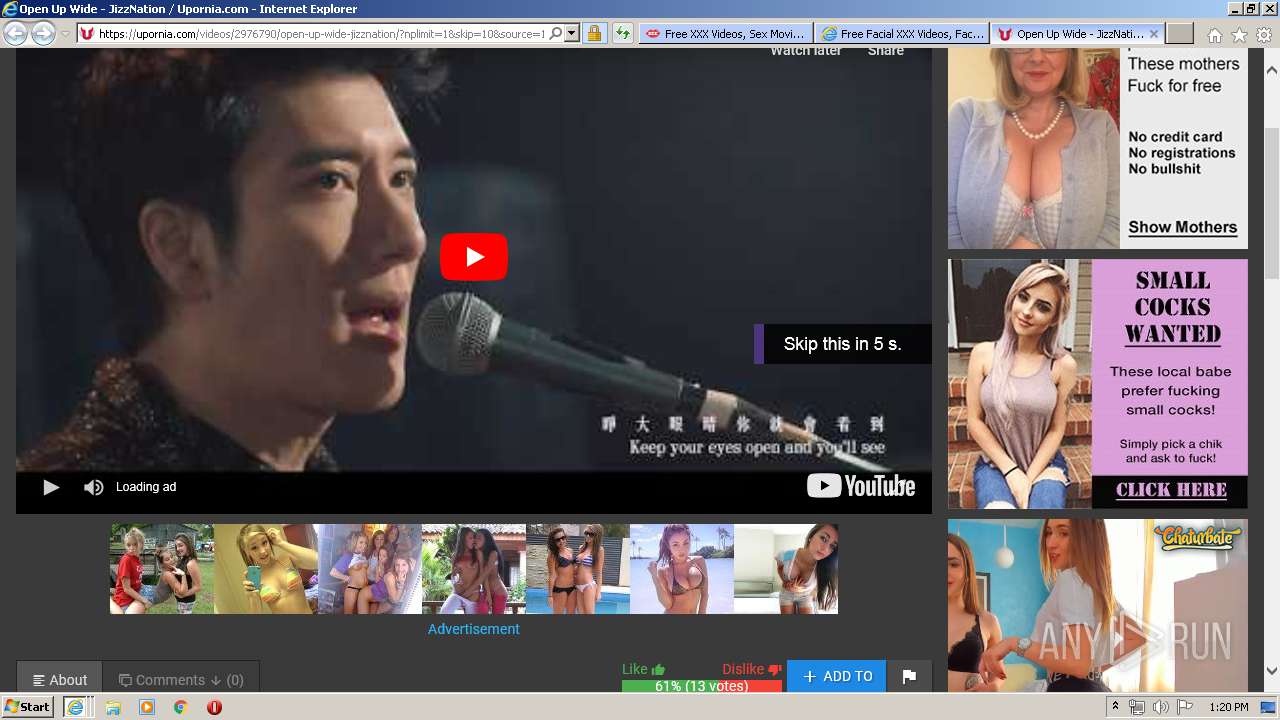Click the network tray icon

[x=1137, y=707]
